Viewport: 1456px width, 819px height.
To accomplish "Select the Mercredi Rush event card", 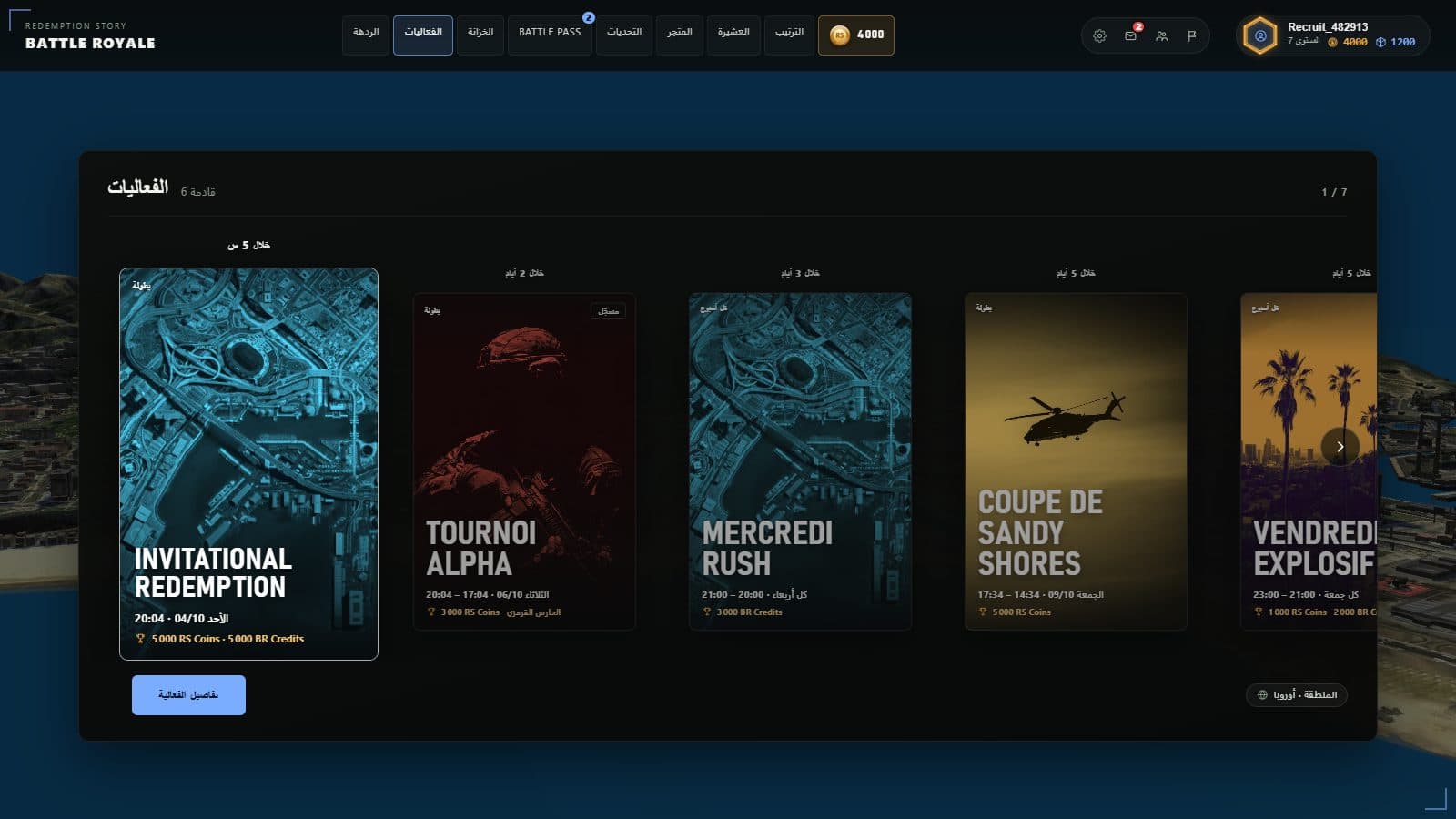I will click(x=800, y=461).
